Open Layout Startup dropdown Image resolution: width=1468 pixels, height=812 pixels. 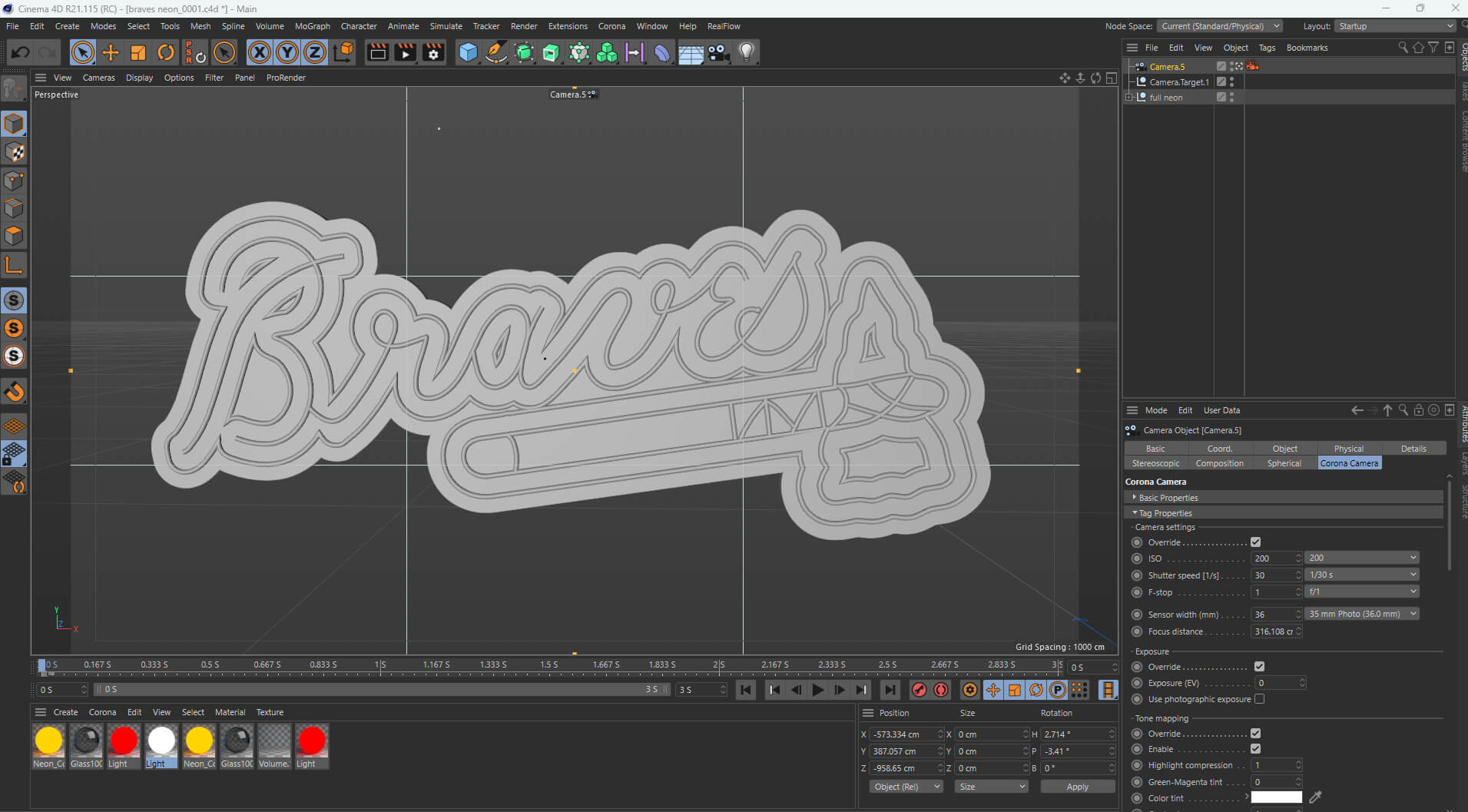1395,26
